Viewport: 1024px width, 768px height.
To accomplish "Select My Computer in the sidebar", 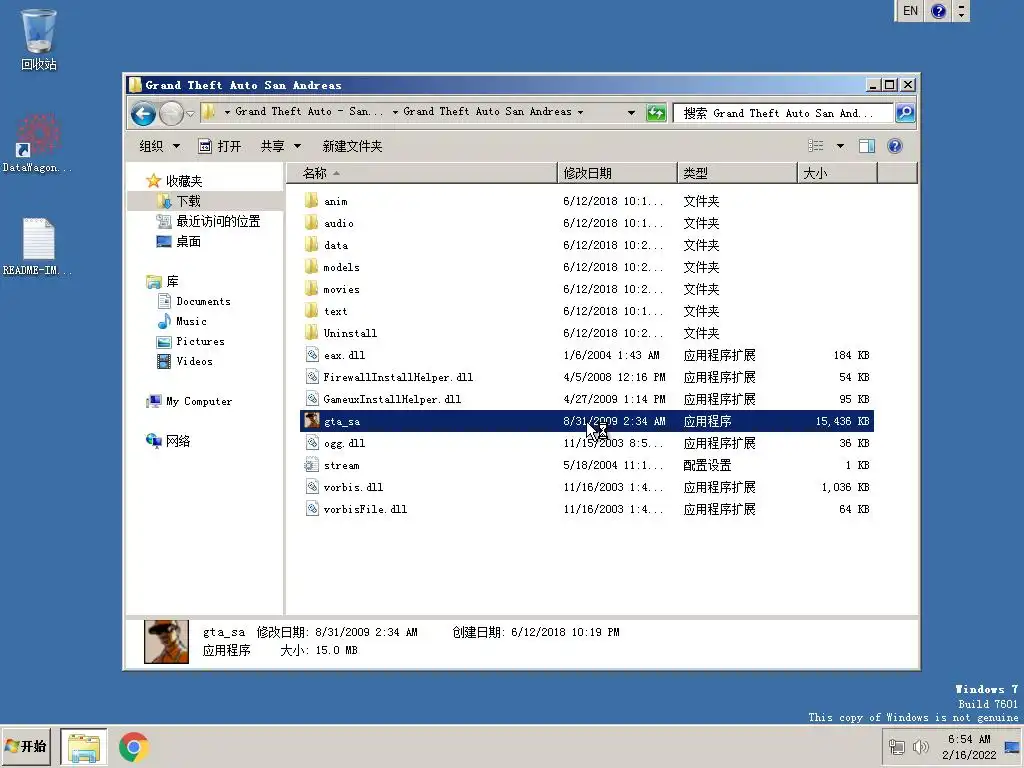I will point(189,402).
